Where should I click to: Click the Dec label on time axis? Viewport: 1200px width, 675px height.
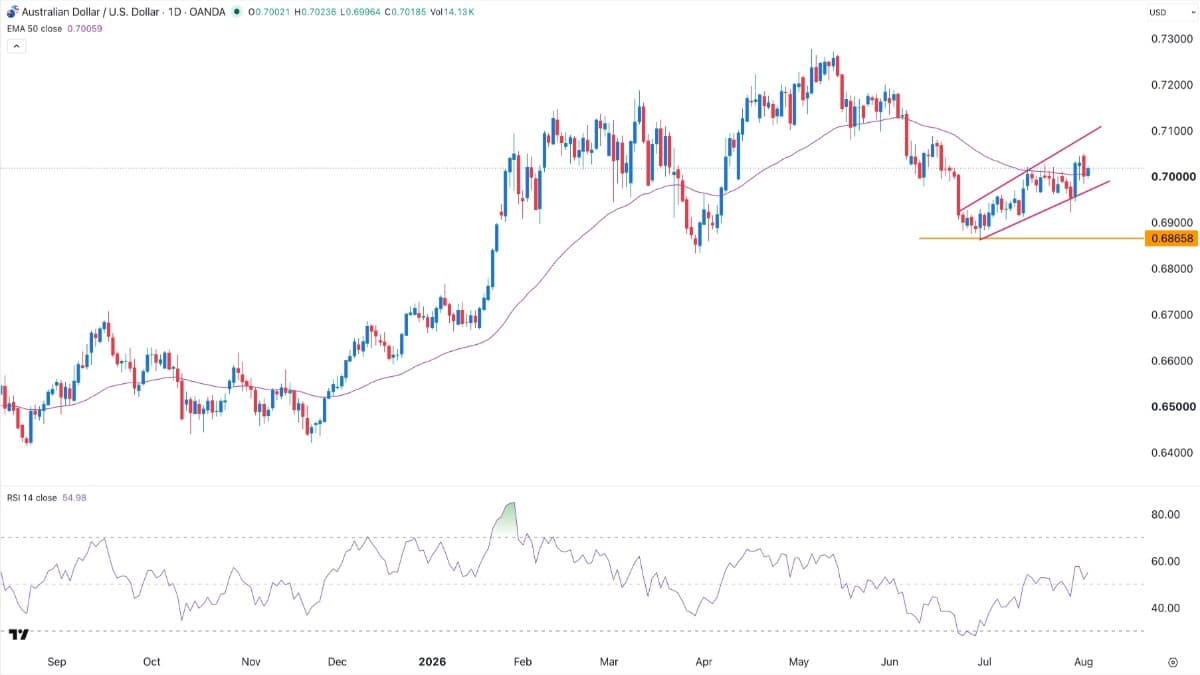(x=337, y=662)
